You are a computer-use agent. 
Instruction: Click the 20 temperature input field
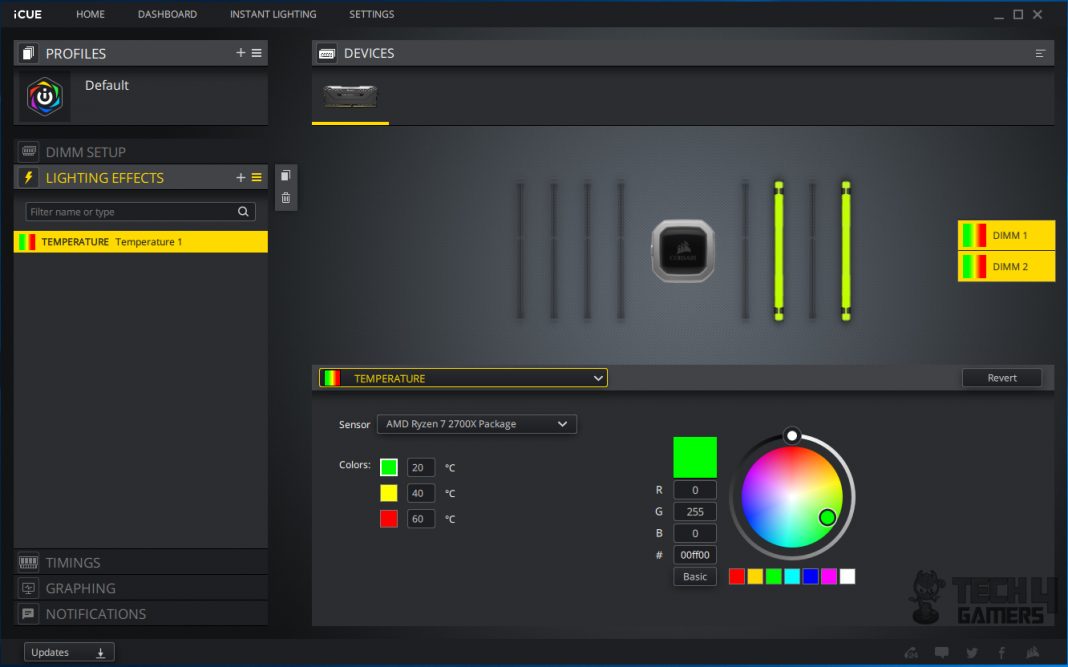tap(421, 467)
